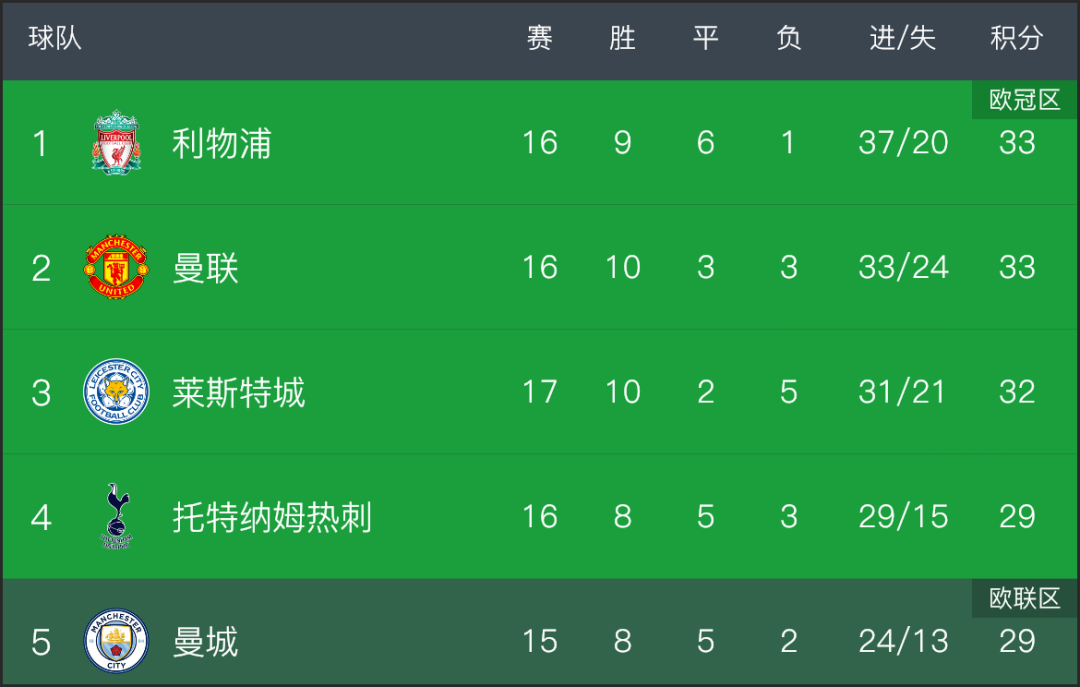This screenshot has height=687, width=1080.
Task: Click the Manchester United crest
Action: pyautogui.click(x=116, y=267)
